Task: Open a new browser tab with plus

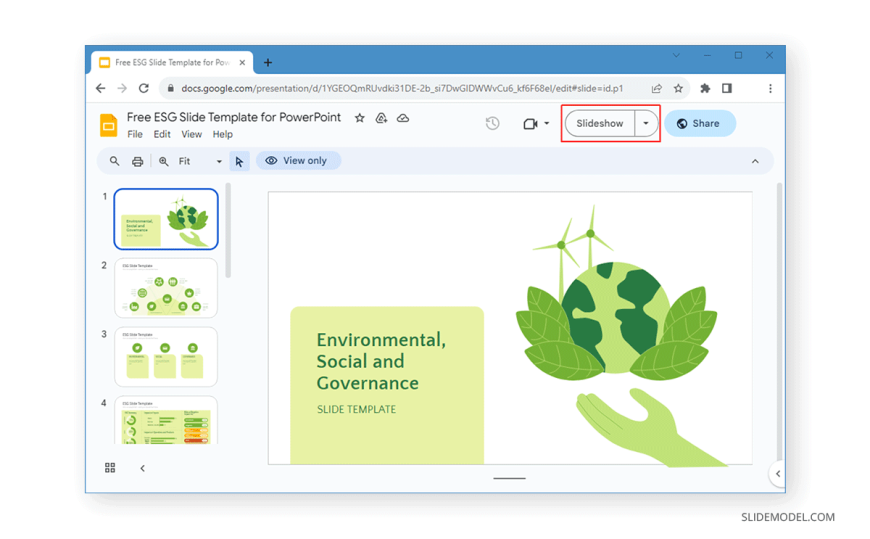Action: [267, 63]
